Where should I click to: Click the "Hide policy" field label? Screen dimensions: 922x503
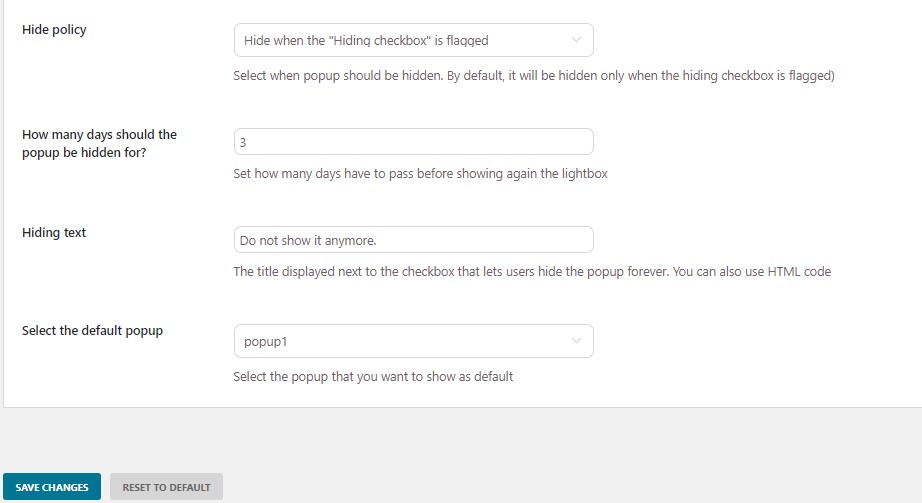click(54, 29)
